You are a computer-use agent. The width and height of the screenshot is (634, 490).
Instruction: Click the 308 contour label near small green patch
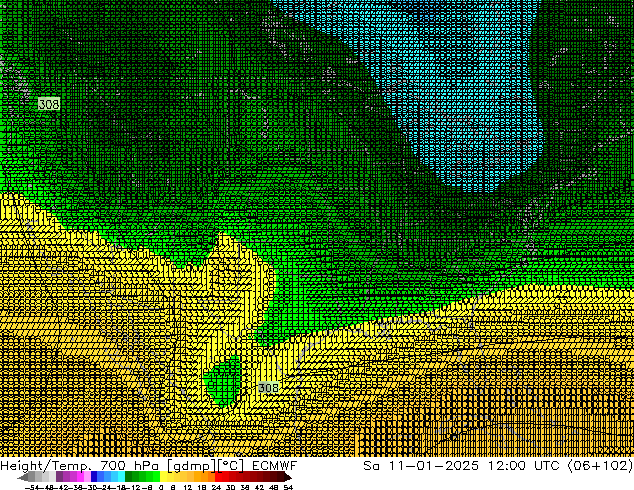tap(268, 388)
